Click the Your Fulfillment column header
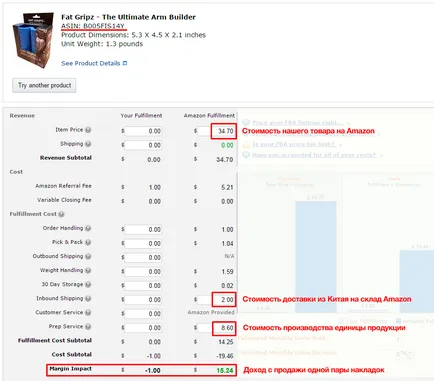Screen dimensions: 434x381 coord(141,116)
